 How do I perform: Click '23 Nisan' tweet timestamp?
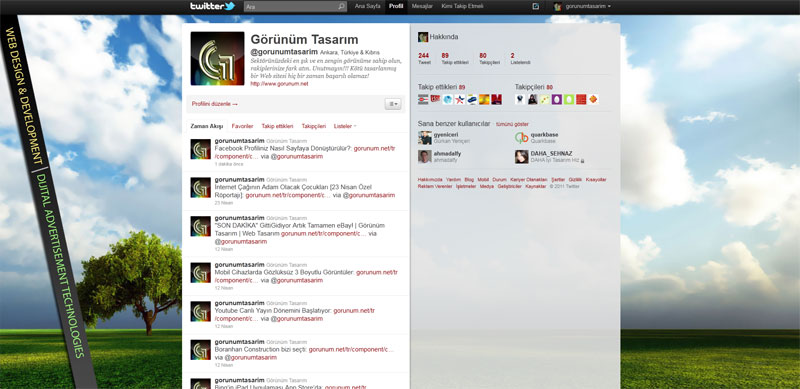coord(223,203)
